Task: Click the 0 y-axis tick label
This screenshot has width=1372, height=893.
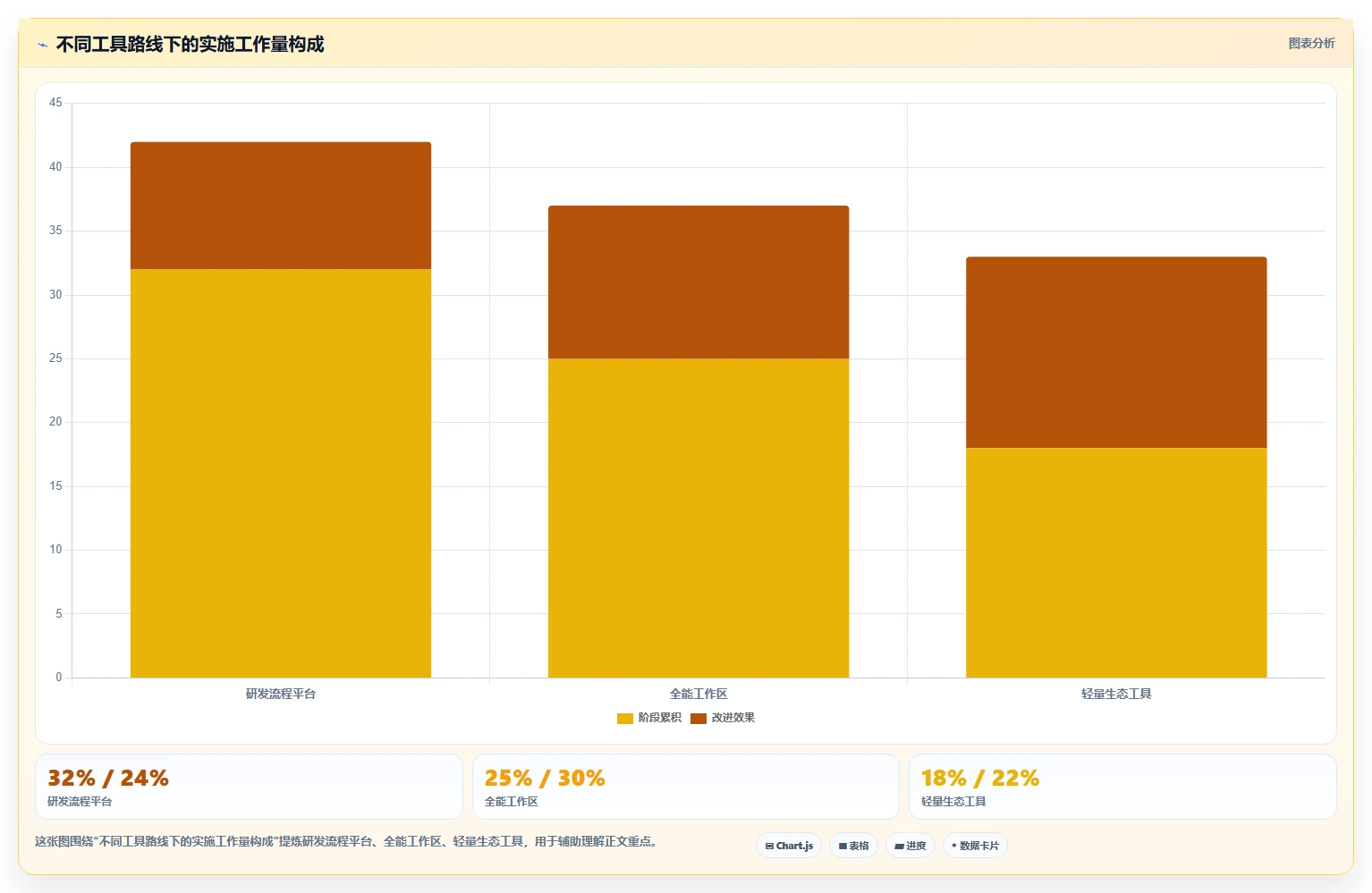Action: click(x=59, y=678)
